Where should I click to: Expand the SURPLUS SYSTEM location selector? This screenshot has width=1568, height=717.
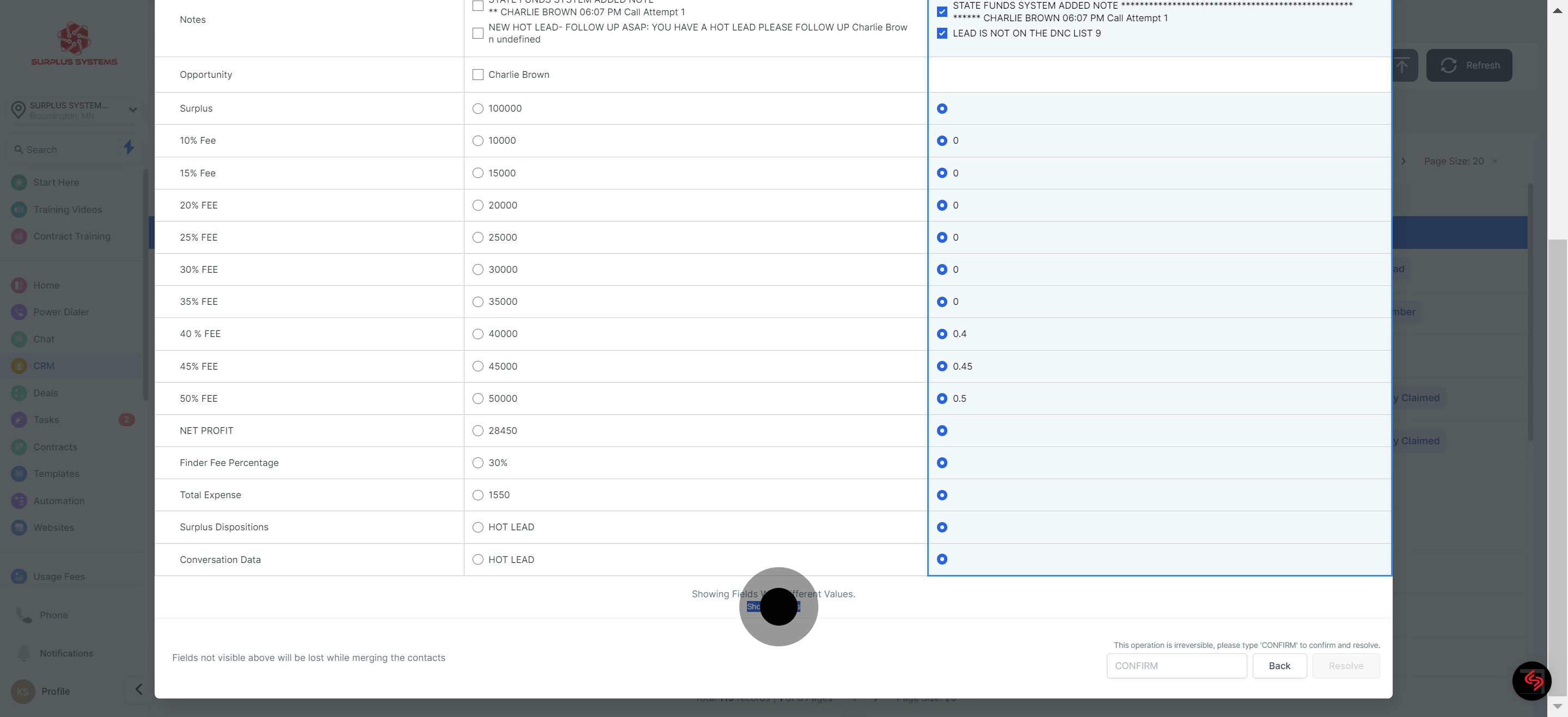click(132, 109)
